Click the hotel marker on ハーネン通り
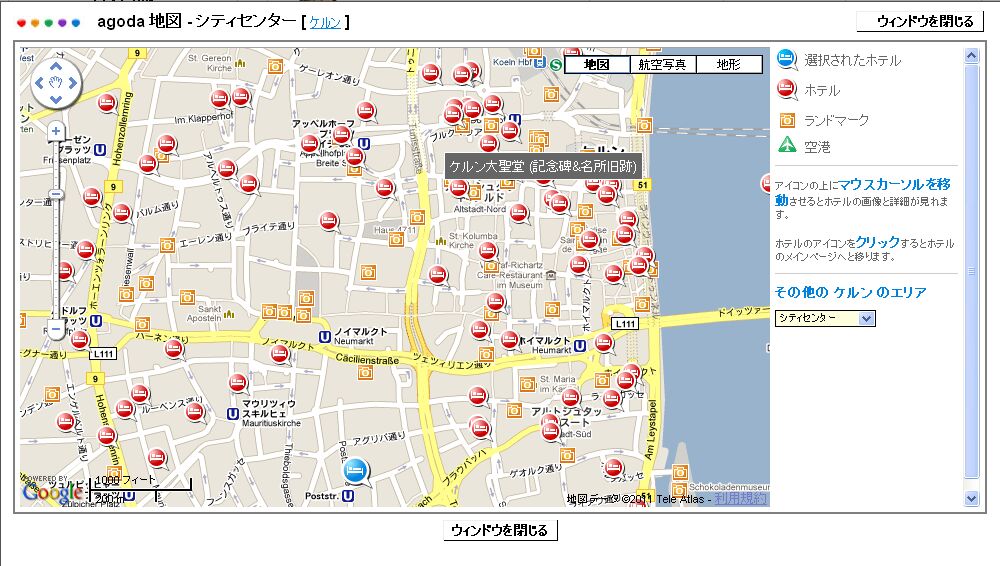The height and width of the screenshot is (566, 1000). (x=174, y=348)
